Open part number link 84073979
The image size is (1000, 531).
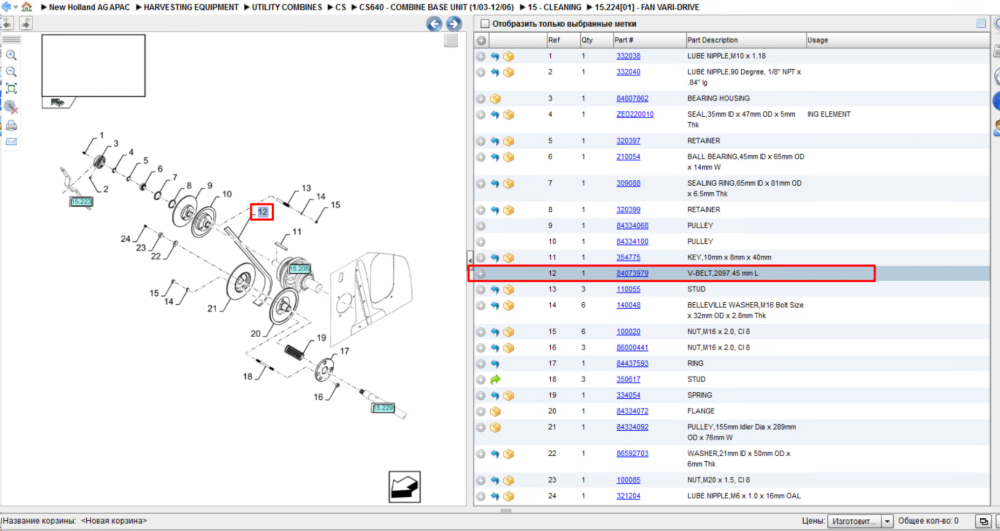pyautogui.click(x=632, y=273)
